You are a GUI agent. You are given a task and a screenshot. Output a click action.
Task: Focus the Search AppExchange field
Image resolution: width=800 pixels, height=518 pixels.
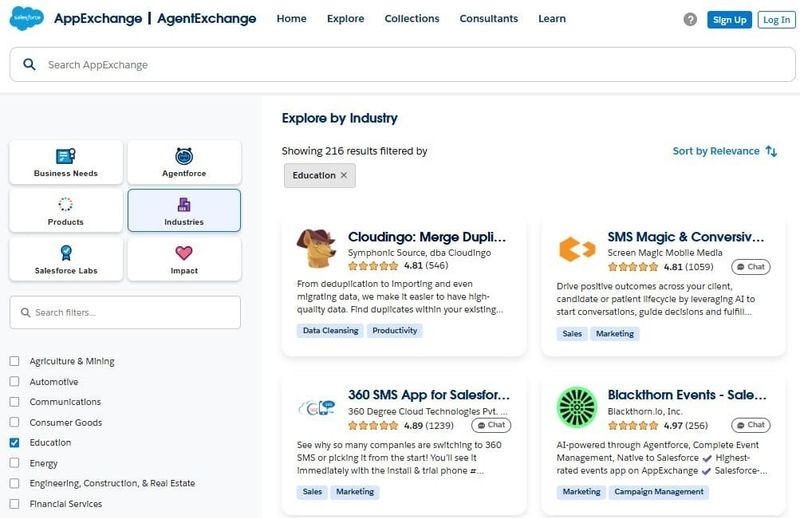pyautogui.click(x=403, y=65)
